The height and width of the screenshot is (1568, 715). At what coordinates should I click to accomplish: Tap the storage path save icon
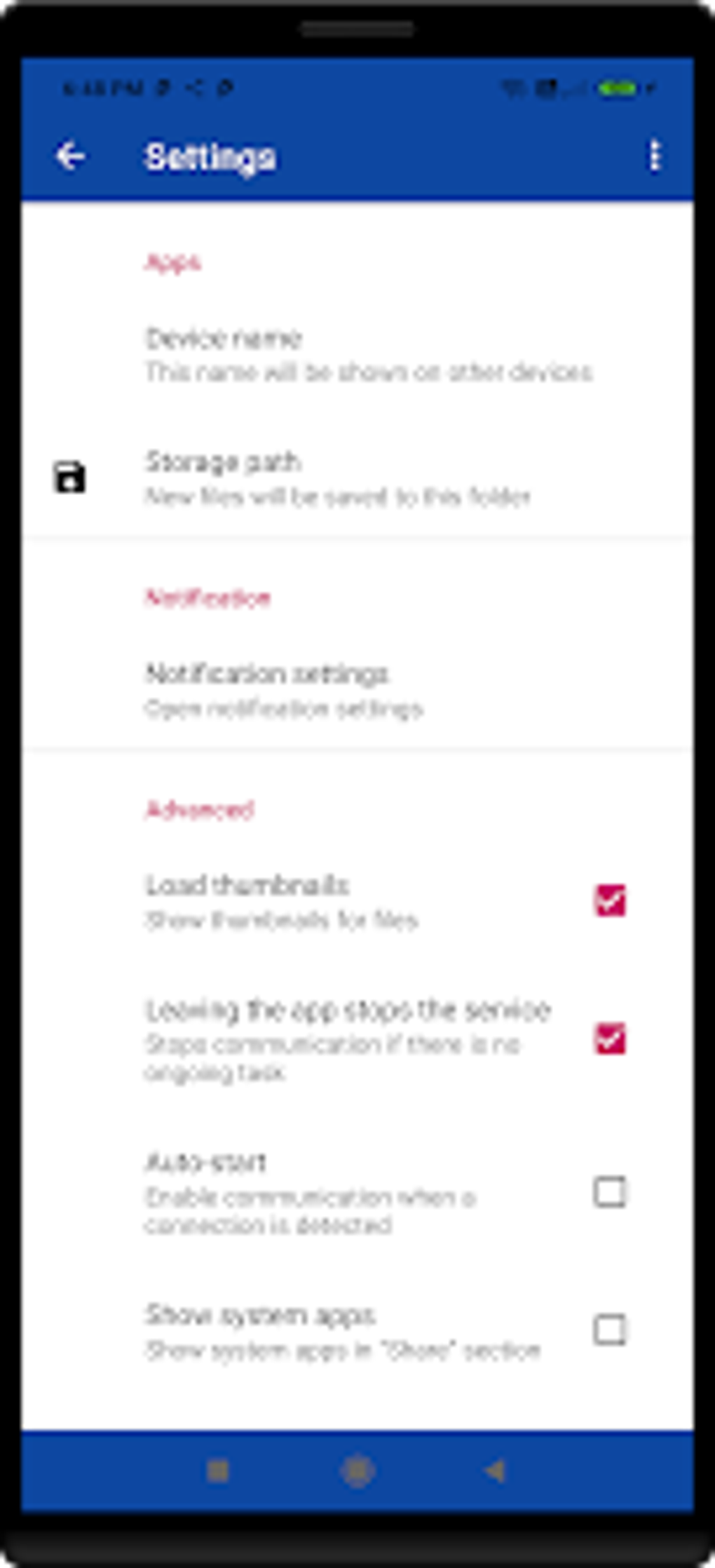[x=69, y=478]
